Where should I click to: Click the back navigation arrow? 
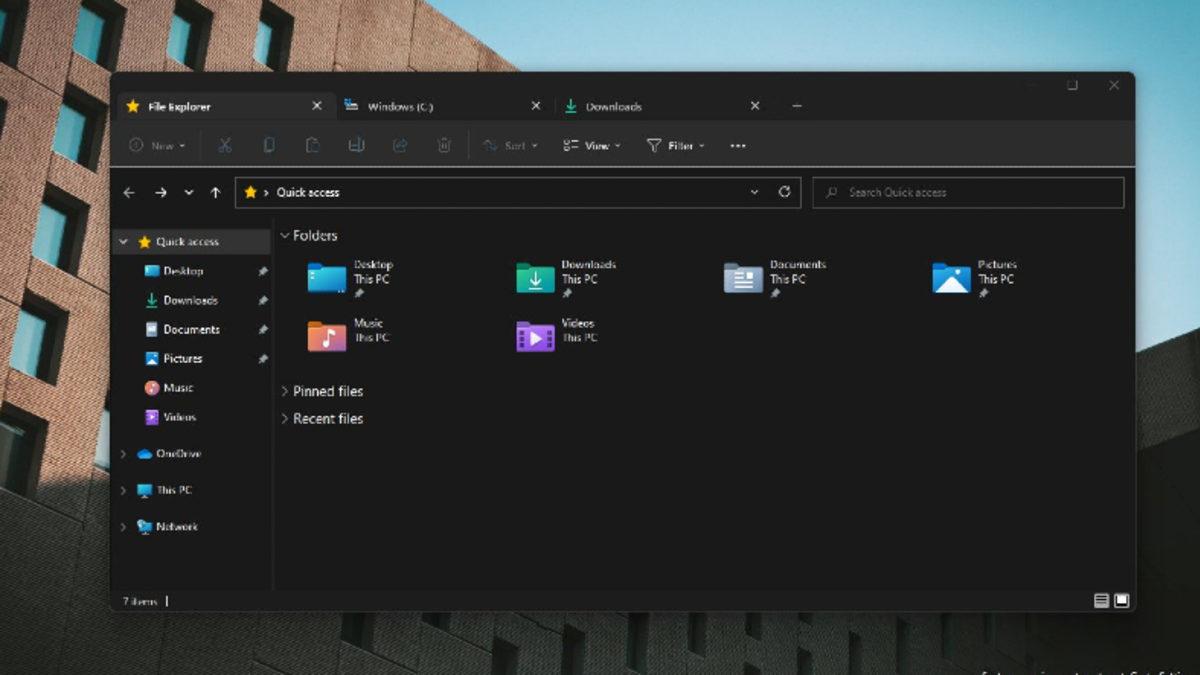(129, 192)
